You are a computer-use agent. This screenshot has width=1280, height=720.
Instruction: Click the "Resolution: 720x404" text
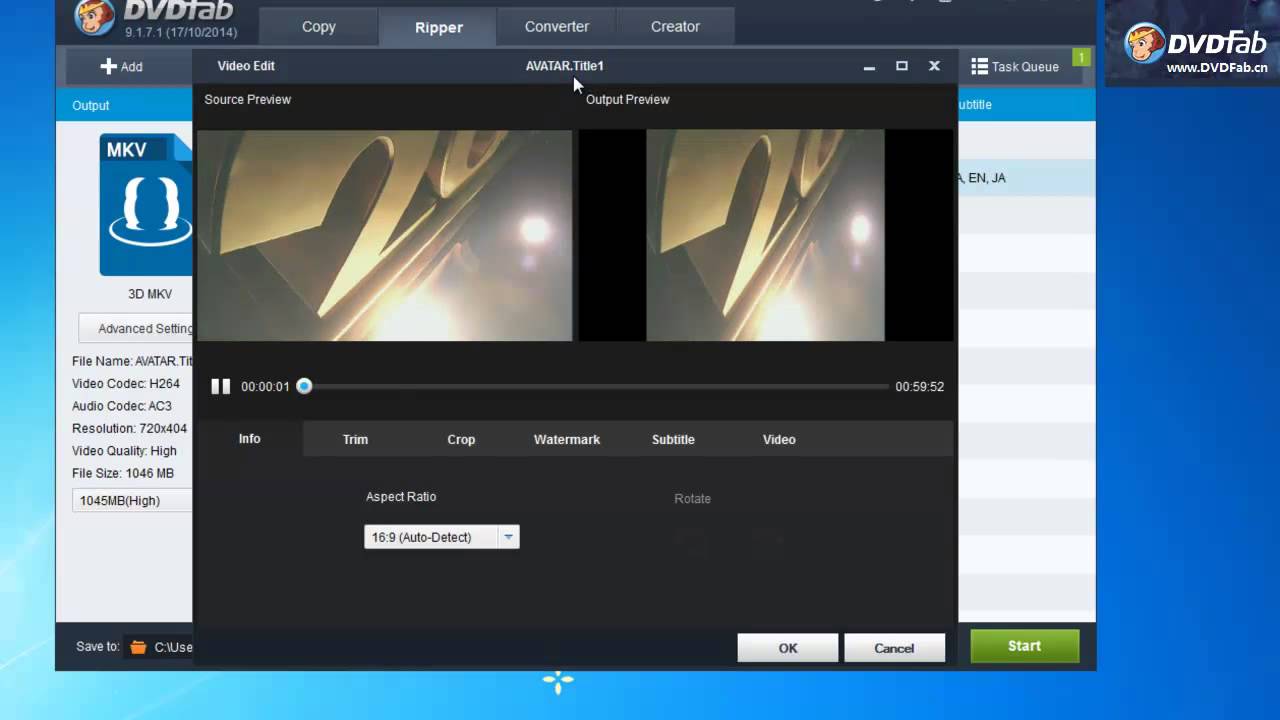tap(129, 428)
